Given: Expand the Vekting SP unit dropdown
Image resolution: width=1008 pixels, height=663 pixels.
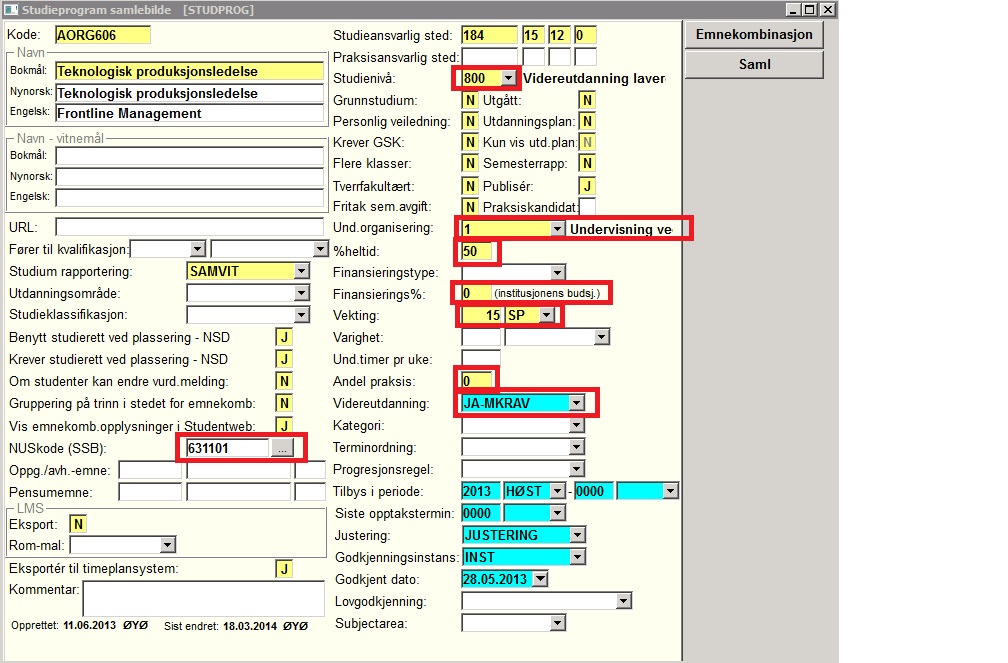Looking at the screenshot, I should click(x=545, y=315).
